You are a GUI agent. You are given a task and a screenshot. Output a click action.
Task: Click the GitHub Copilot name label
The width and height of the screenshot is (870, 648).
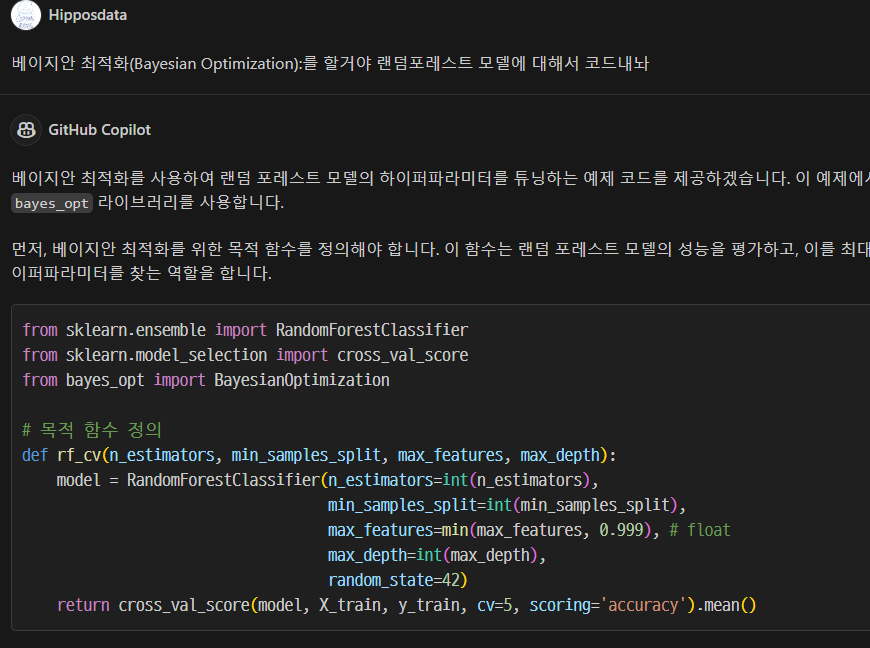tap(99, 130)
